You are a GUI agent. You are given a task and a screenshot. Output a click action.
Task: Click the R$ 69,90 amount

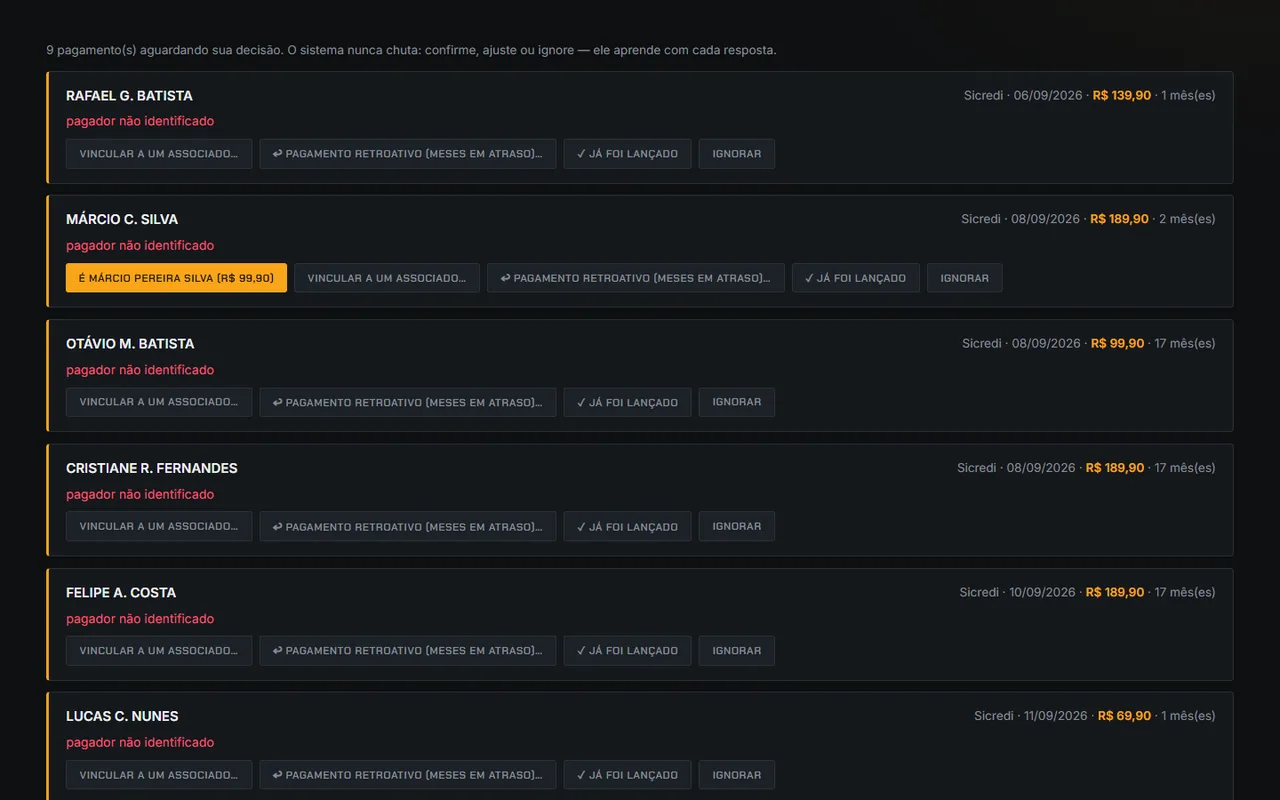[x=1124, y=716]
